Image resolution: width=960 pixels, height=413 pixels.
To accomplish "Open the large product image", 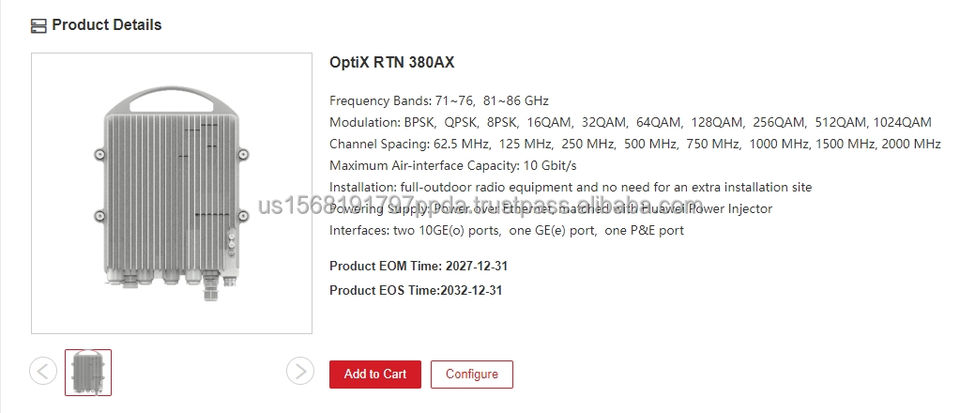I will (x=171, y=193).
